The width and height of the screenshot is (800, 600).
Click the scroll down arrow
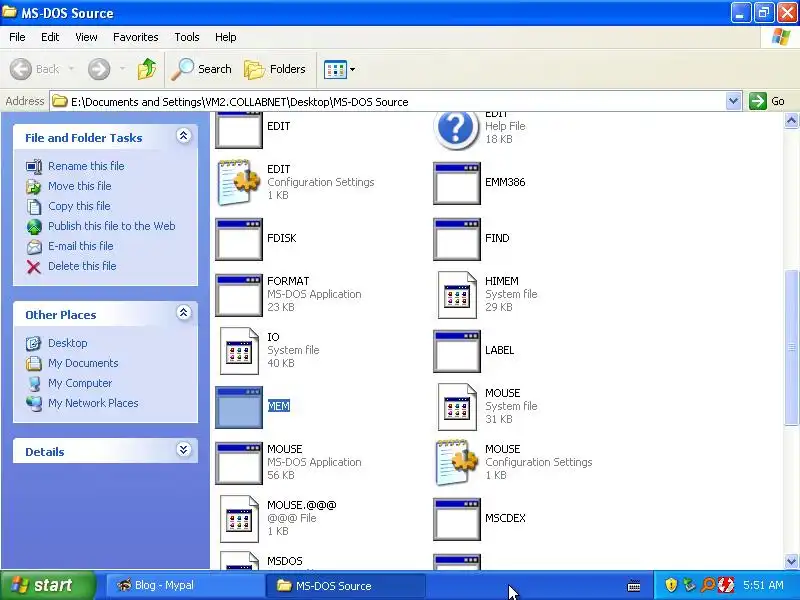(x=791, y=561)
